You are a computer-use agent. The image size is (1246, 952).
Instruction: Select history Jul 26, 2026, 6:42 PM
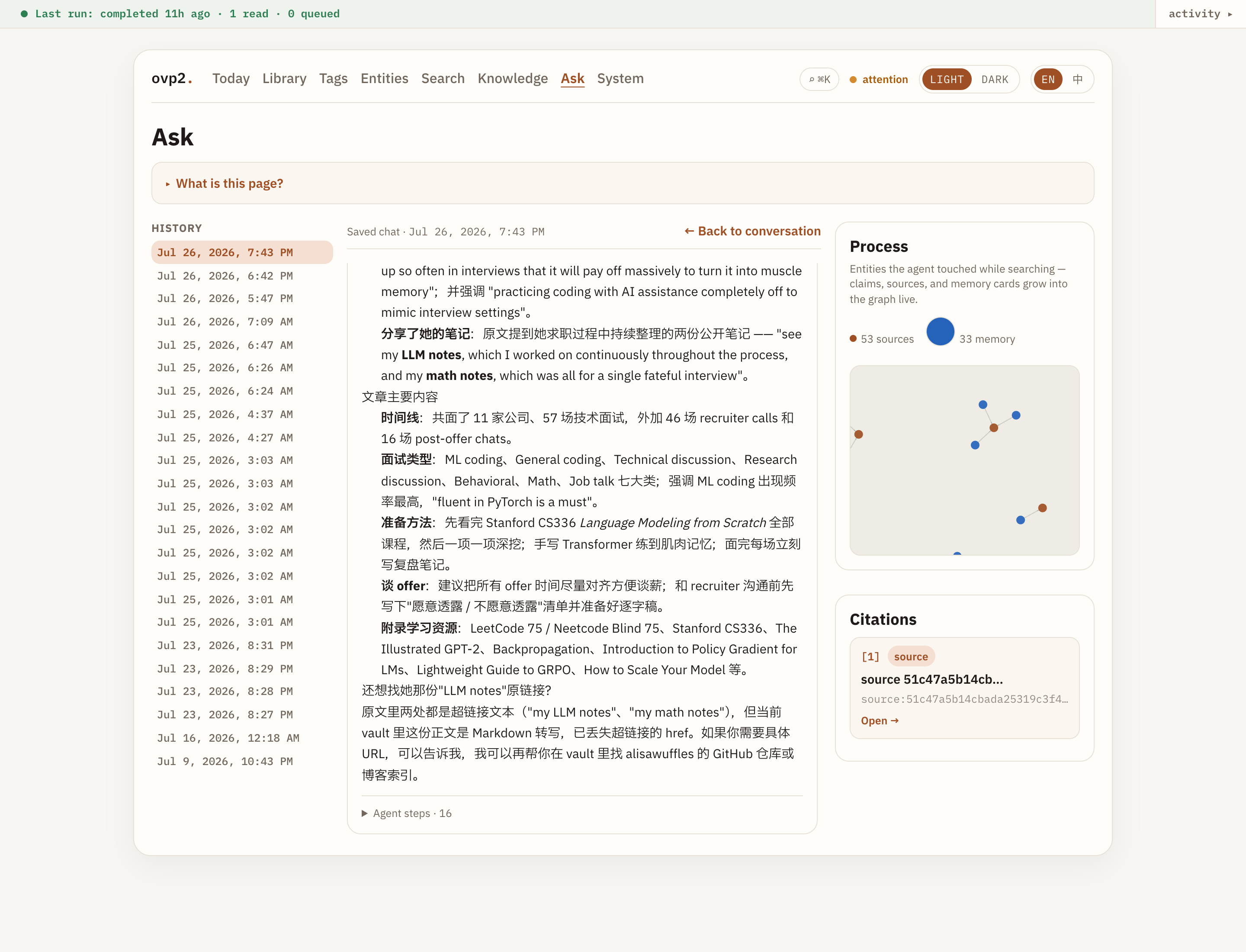point(242,275)
